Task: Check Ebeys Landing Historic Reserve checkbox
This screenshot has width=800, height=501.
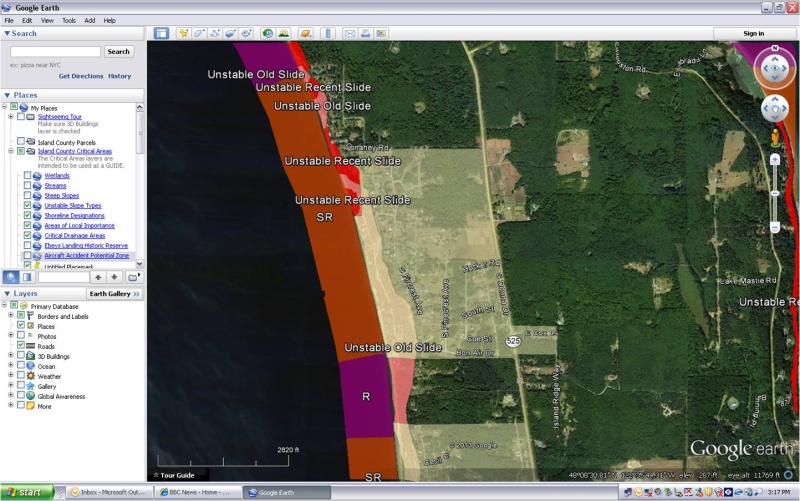Action: [28, 245]
